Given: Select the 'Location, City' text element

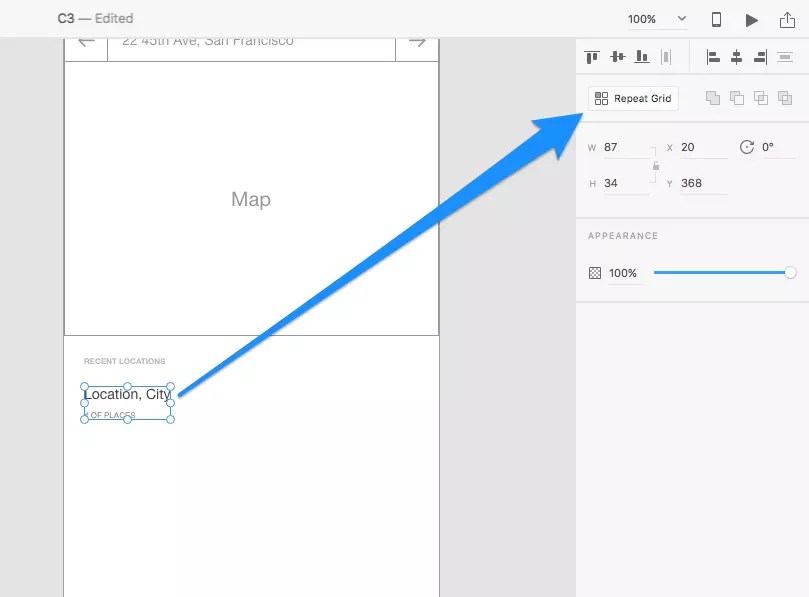Looking at the screenshot, I should pyautogui.click(x=127, y=394).
